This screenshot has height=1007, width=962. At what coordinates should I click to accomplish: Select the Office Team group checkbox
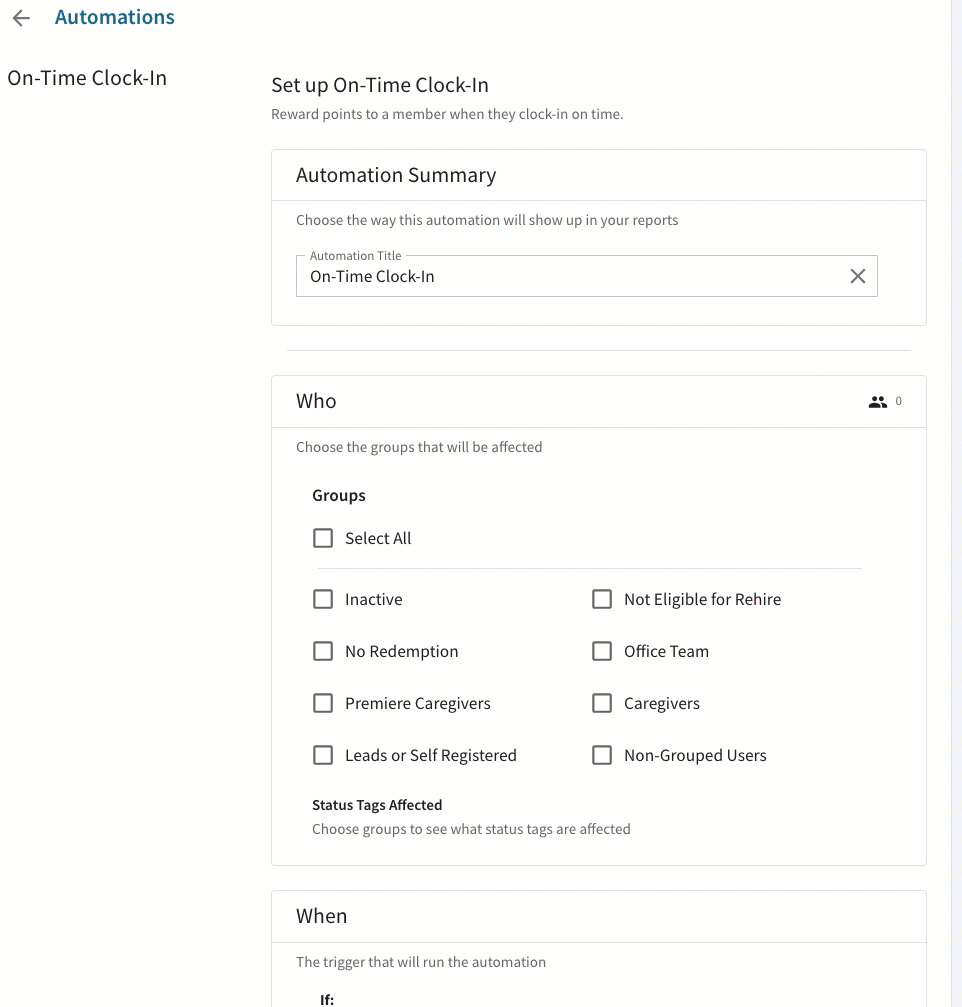602,651
